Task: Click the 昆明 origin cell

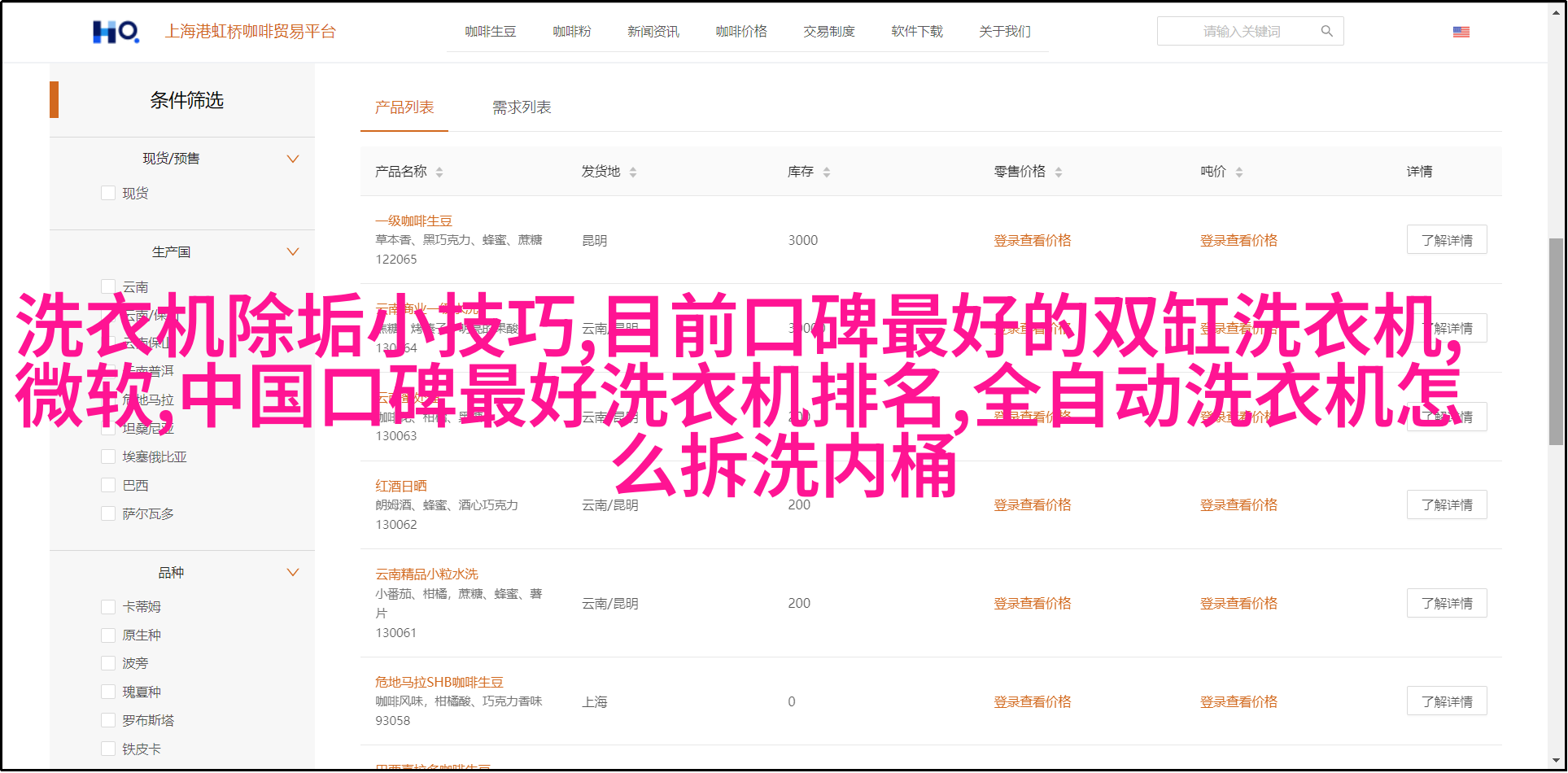Action: click(x=595, y=241)
